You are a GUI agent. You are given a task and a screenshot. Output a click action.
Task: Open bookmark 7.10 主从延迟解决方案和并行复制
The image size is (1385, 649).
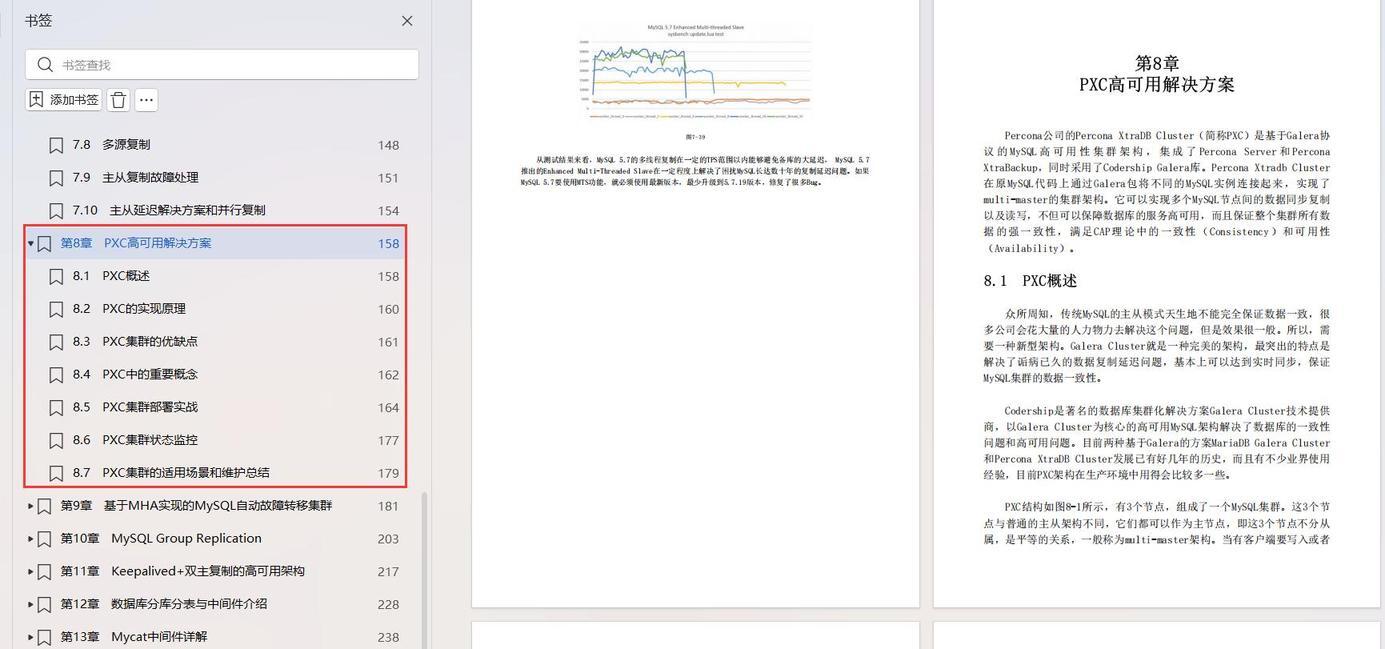(169, 211)
